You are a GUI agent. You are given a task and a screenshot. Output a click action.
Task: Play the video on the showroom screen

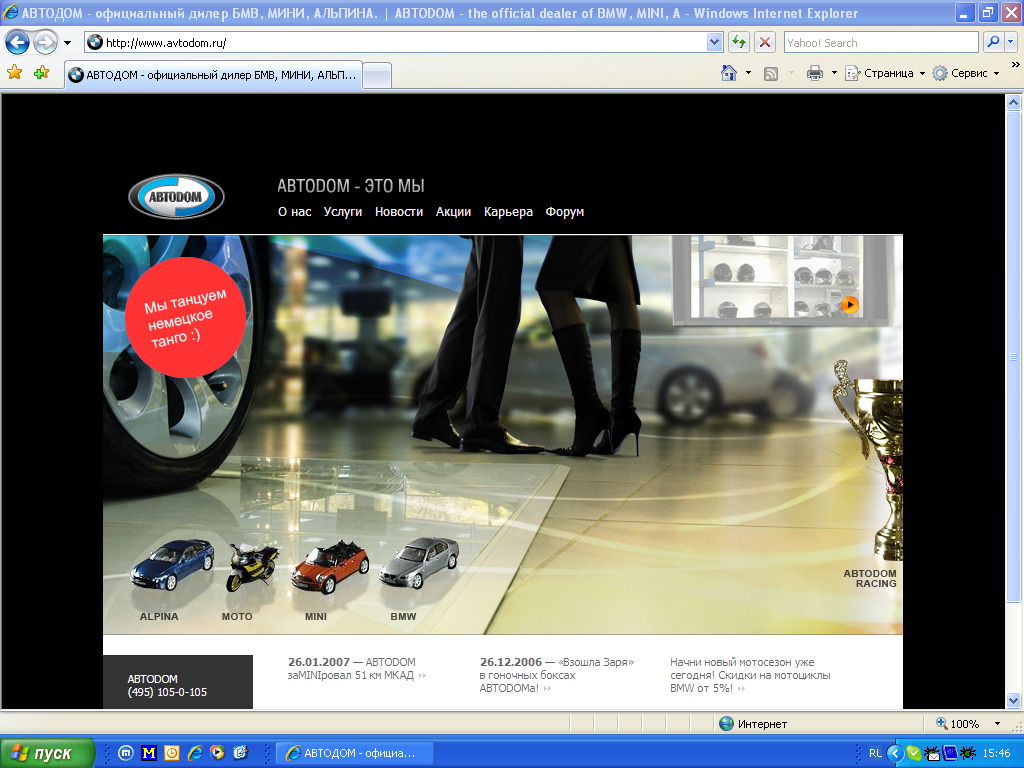[x=849, y=304]
